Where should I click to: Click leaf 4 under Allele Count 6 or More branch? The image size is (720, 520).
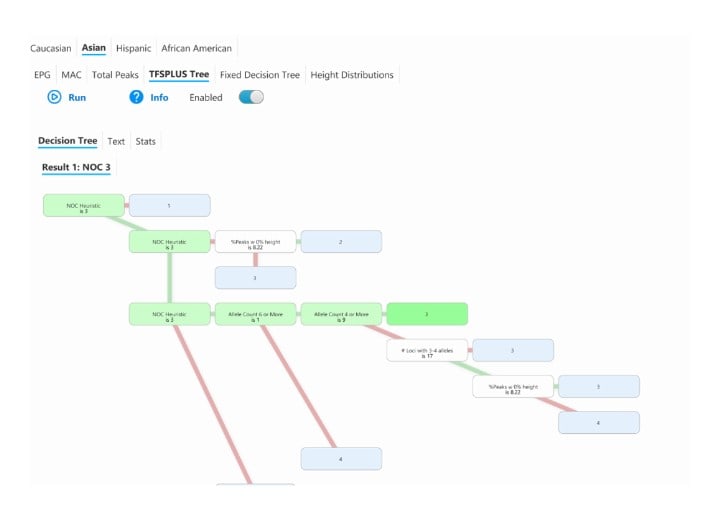pyautogui.click(x=341, y=459)
